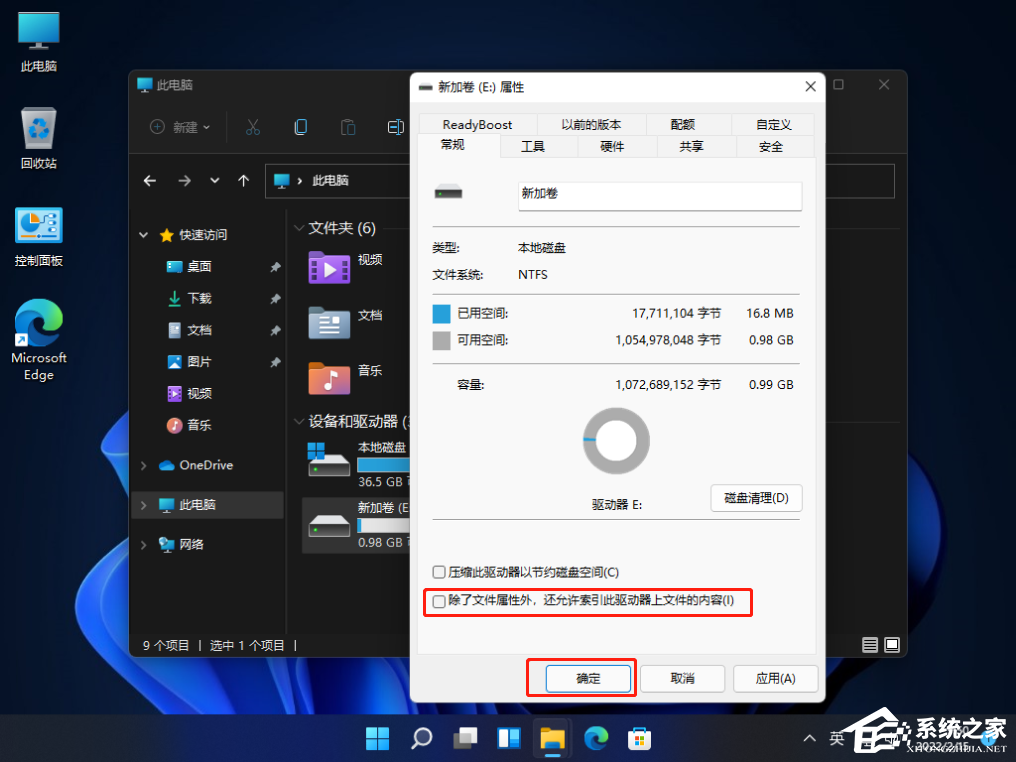Switch Explorer to details view icon
Viewport: 1016px width, 762px height.
tap(870, 645)
